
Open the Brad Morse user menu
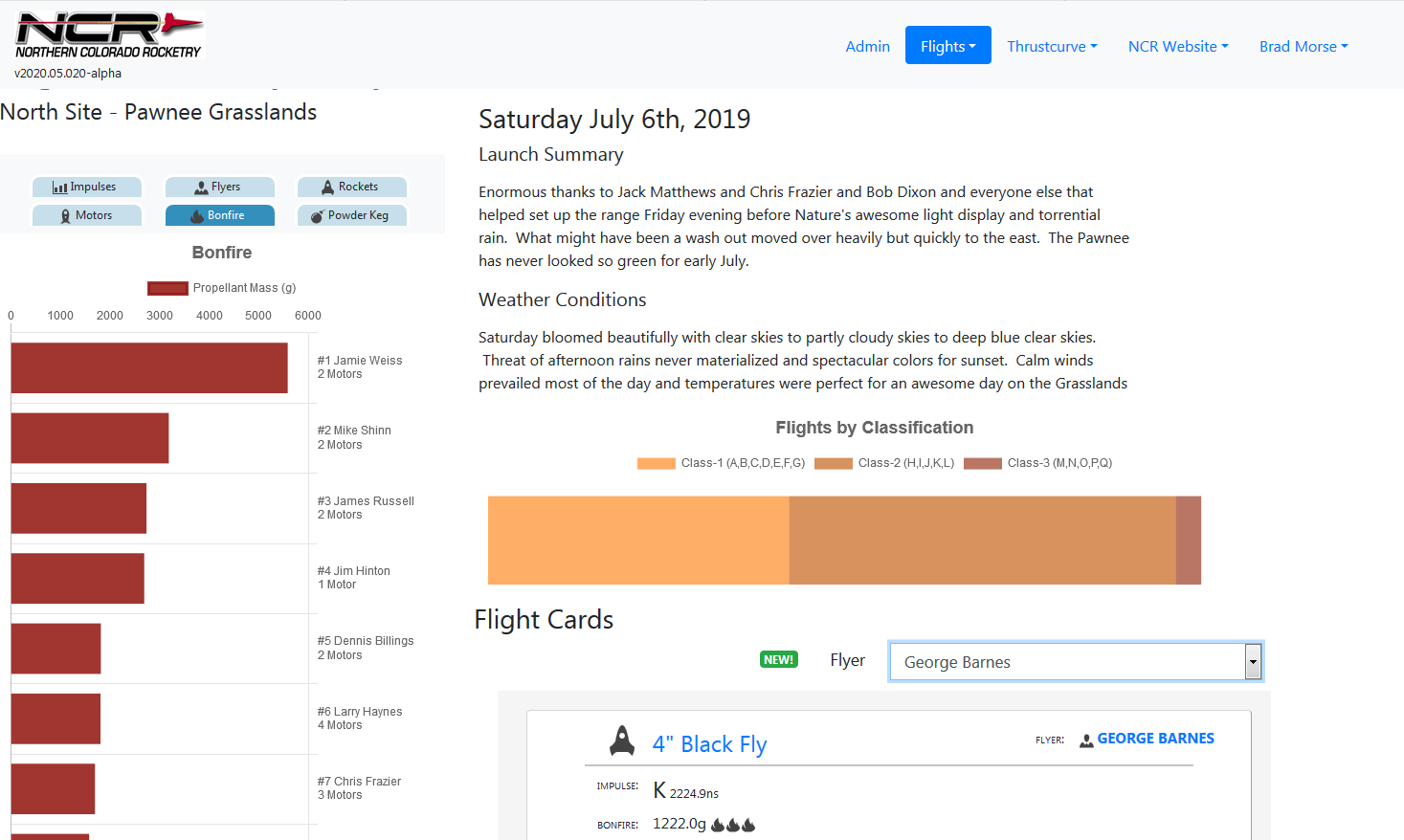pyautogui.click(x=1303, y=46)
